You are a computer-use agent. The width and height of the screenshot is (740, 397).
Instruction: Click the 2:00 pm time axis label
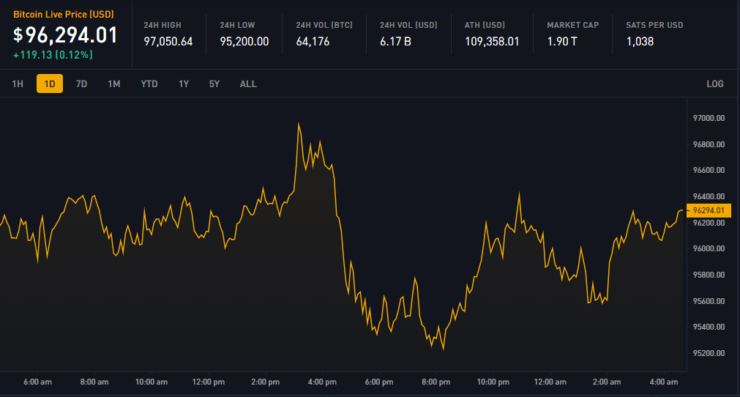(x=265, y=382)
